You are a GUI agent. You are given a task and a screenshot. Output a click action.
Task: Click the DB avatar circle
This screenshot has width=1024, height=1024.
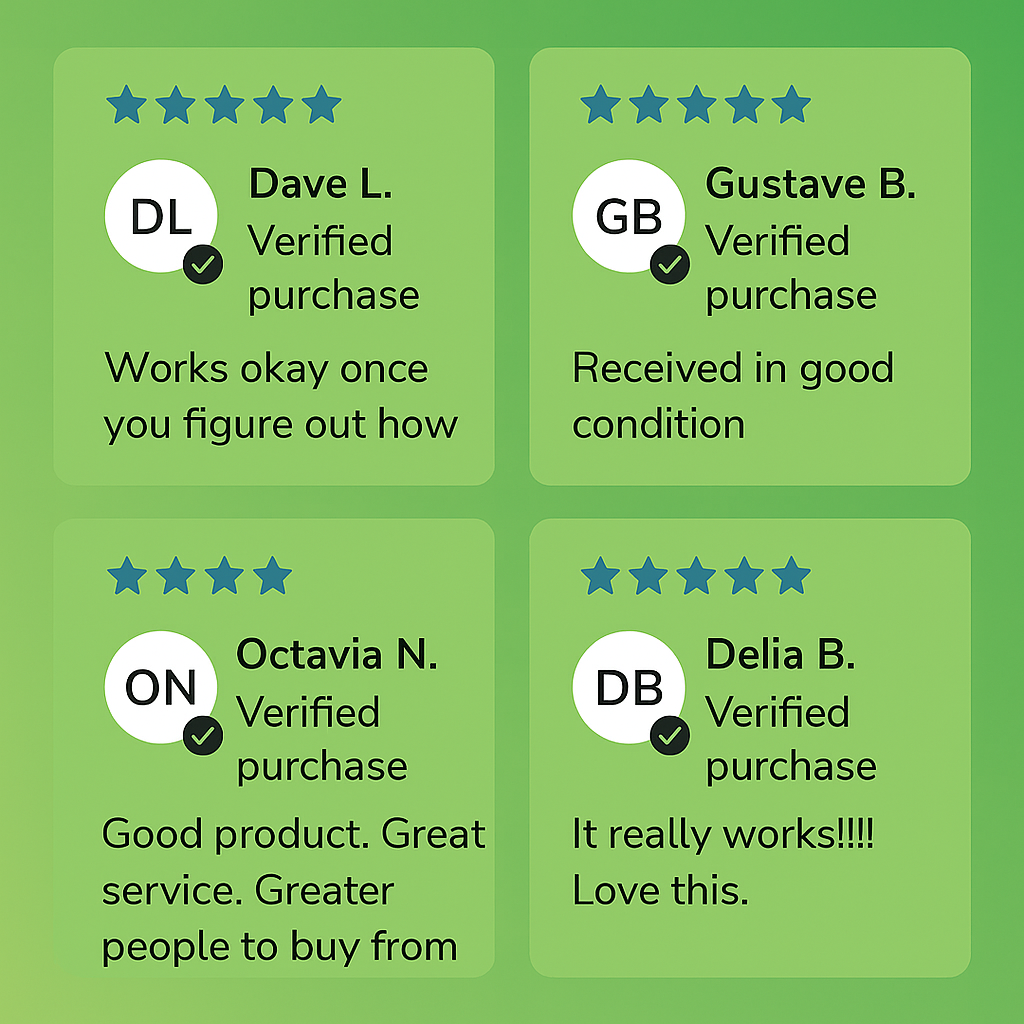pyautogui.click(x=629, y=687)
